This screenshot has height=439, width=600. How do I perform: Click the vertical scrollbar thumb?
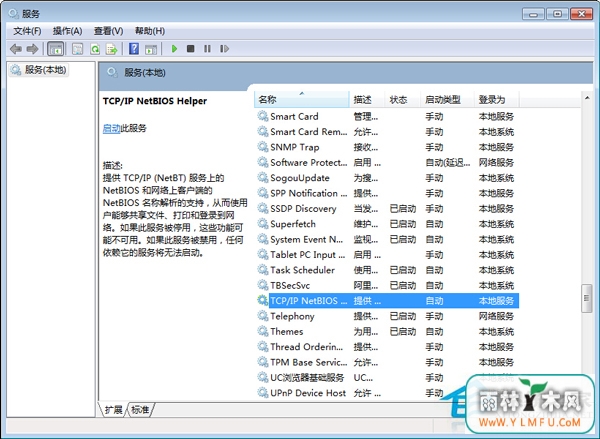pyautogui.click(x=587, y=298)
